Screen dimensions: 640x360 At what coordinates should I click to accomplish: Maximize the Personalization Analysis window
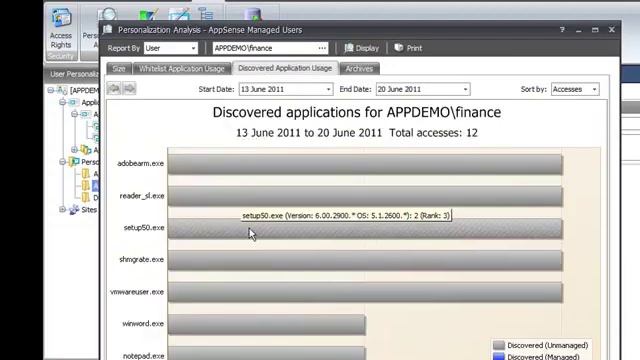point(595,30)
